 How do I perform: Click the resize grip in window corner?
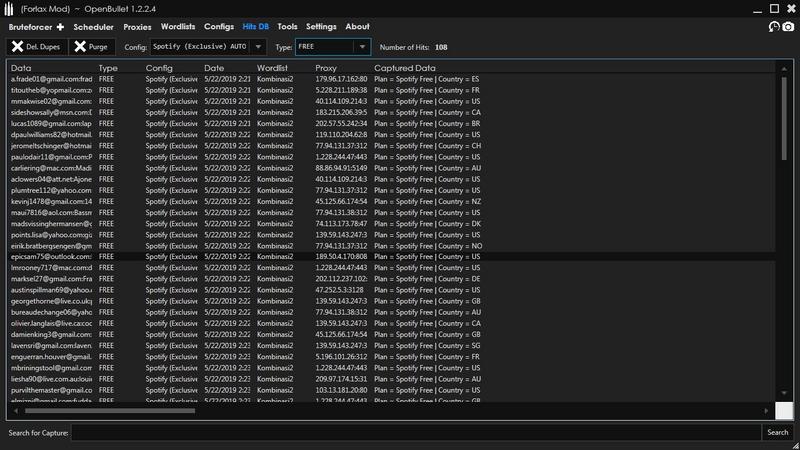[x=795, y=445]
